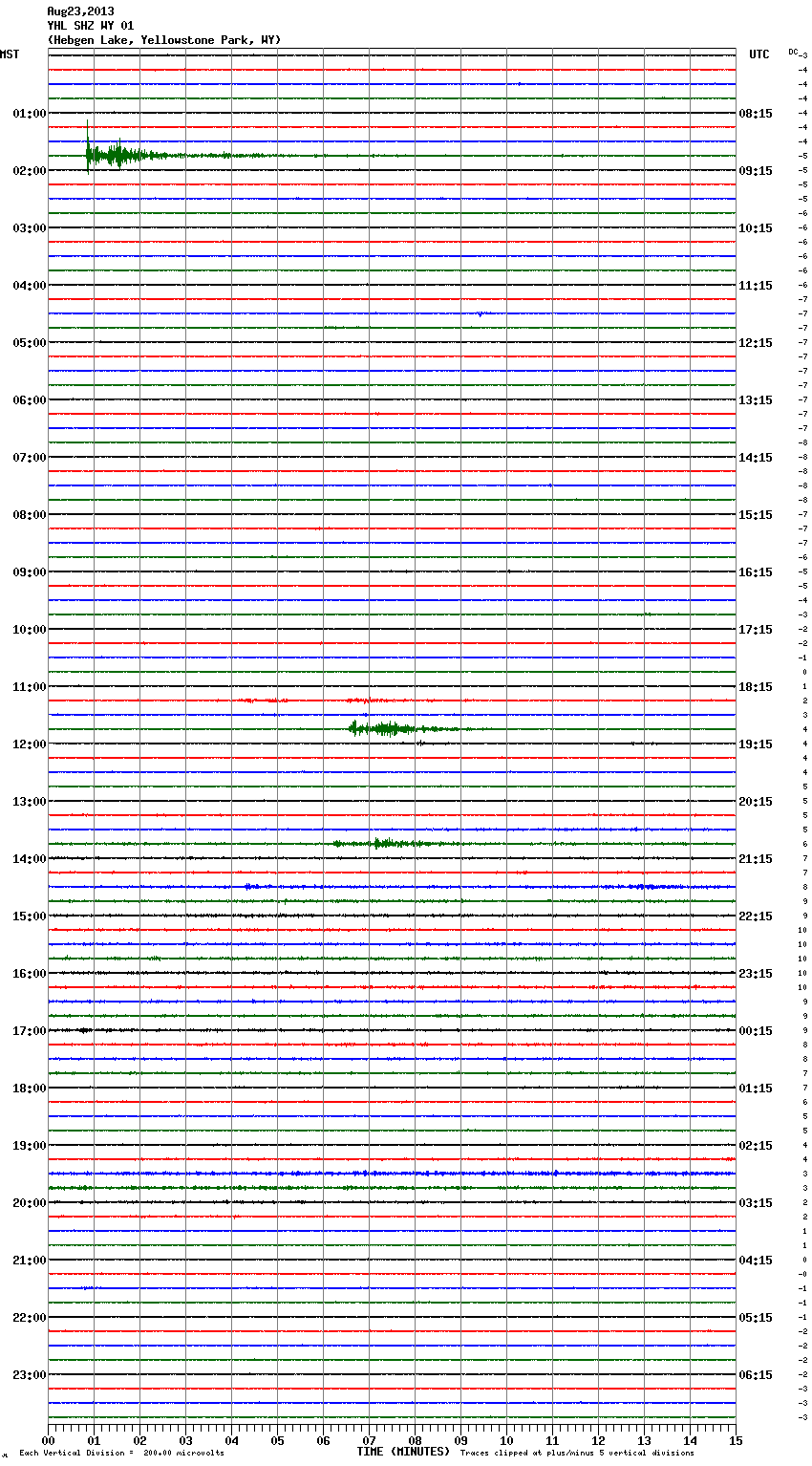
Task: Click the date label Aug23,2013
Action: [80, 11]
